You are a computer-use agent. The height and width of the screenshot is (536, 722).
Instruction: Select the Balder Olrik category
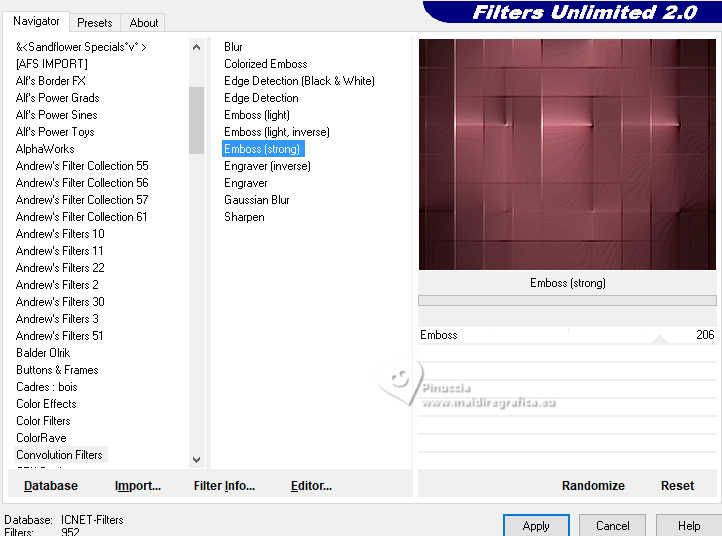pyautogui.click(x=43, y=353)
